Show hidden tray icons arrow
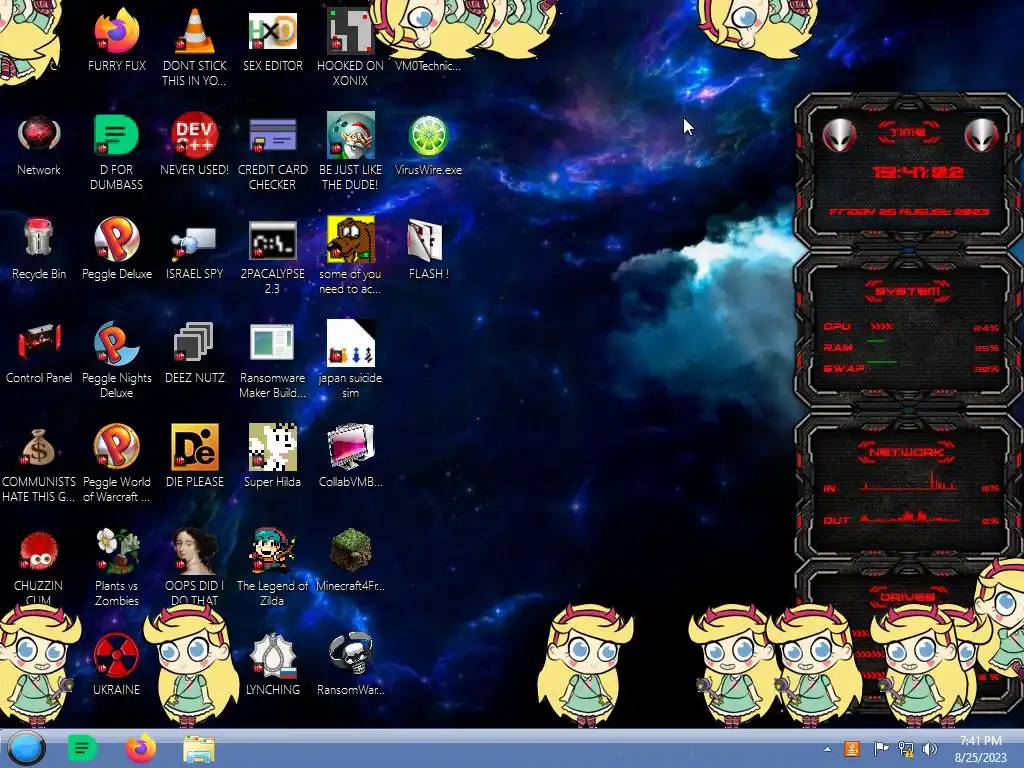Viewport: 1024px width, 768px height. [x=827, y=749]
